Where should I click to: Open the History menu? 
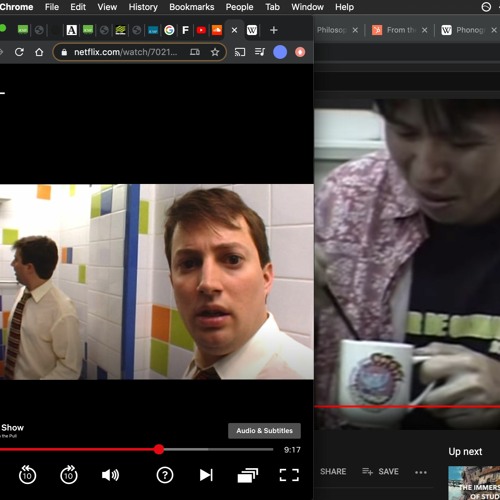(143, 7)
